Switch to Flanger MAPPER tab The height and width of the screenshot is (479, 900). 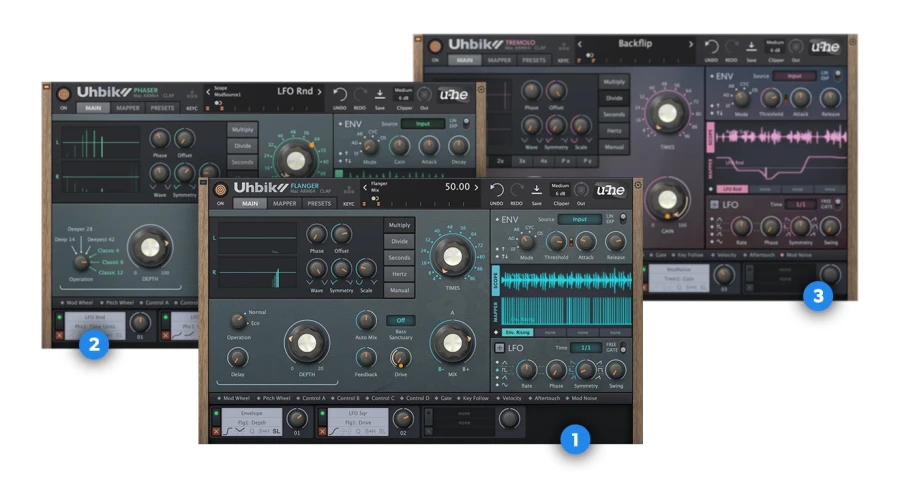pyautogui.click(x=284, y=204)
